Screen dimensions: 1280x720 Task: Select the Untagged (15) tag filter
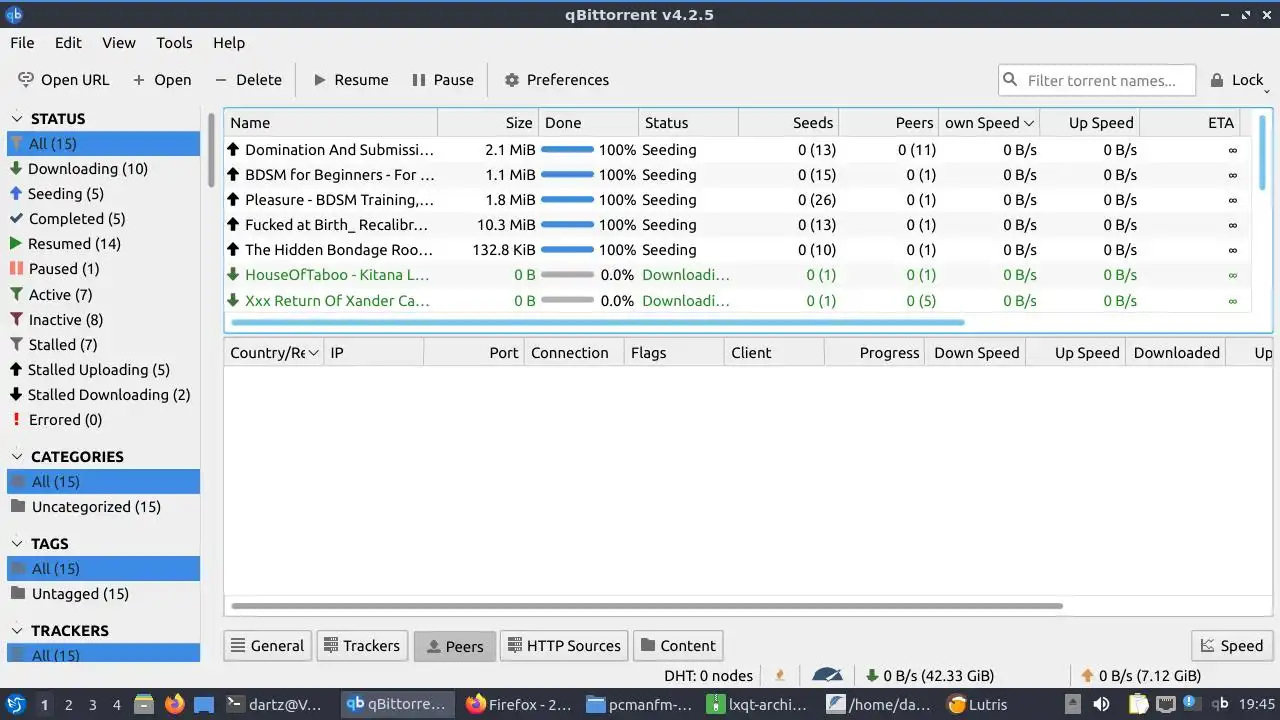point(103,594)
